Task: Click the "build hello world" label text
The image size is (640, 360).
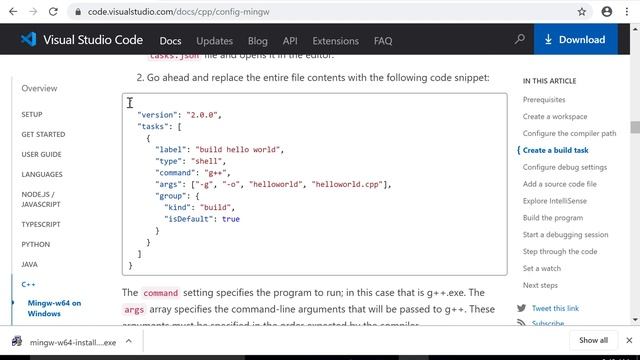Action: 239,149
